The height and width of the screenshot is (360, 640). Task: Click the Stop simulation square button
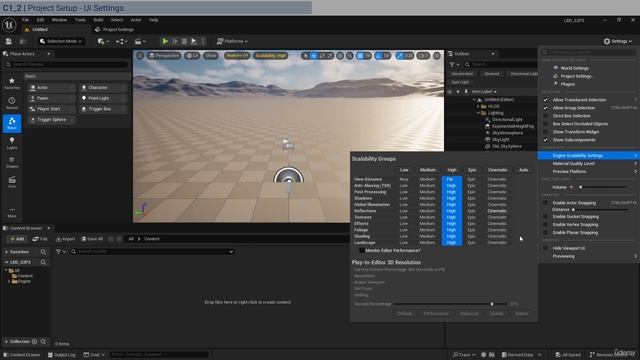click(x=184, y=41)
